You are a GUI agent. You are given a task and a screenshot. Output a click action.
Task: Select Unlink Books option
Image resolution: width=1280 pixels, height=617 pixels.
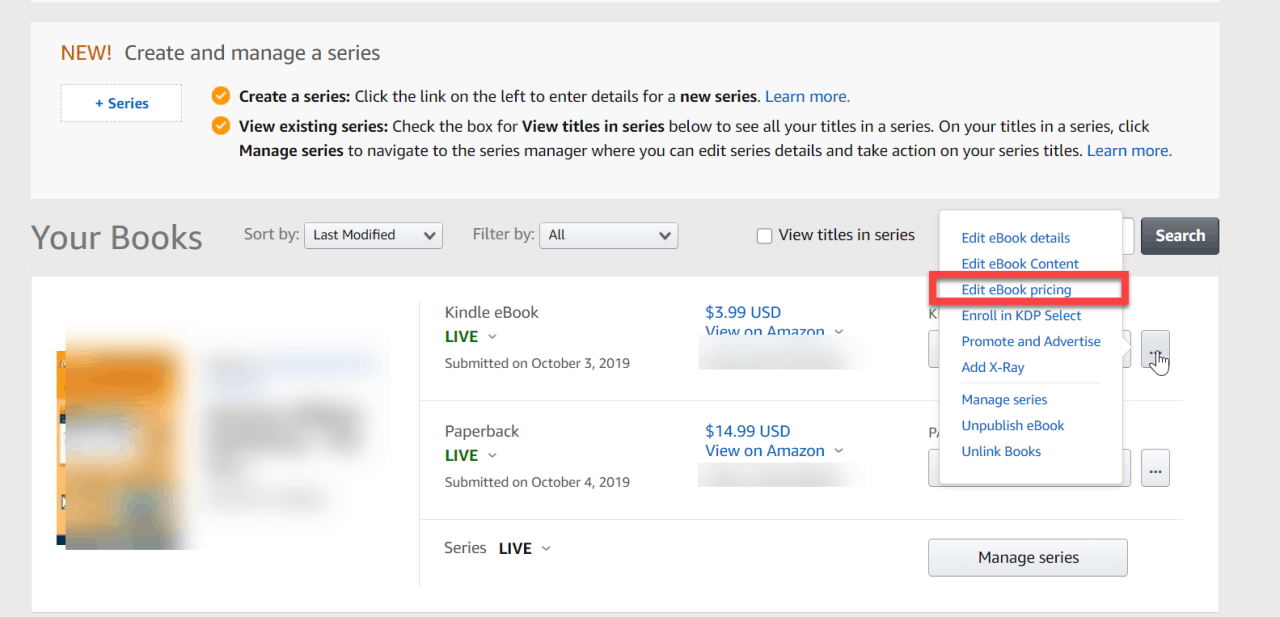1001,451
